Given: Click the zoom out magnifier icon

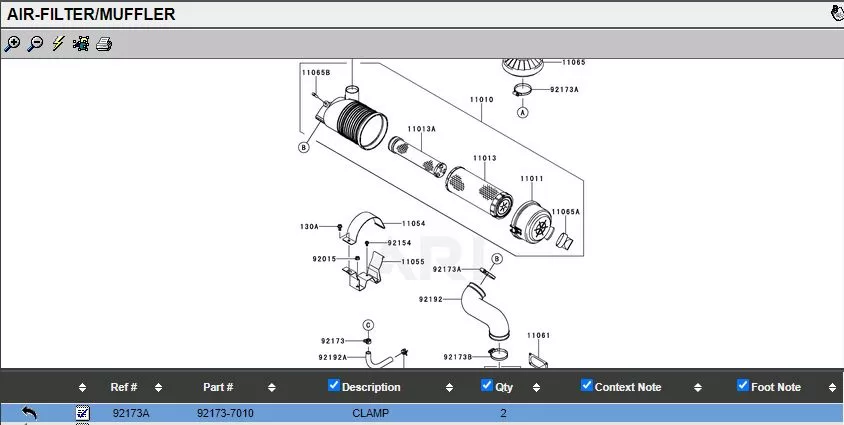Looking at the screenshot, I should tap(36, 44).
